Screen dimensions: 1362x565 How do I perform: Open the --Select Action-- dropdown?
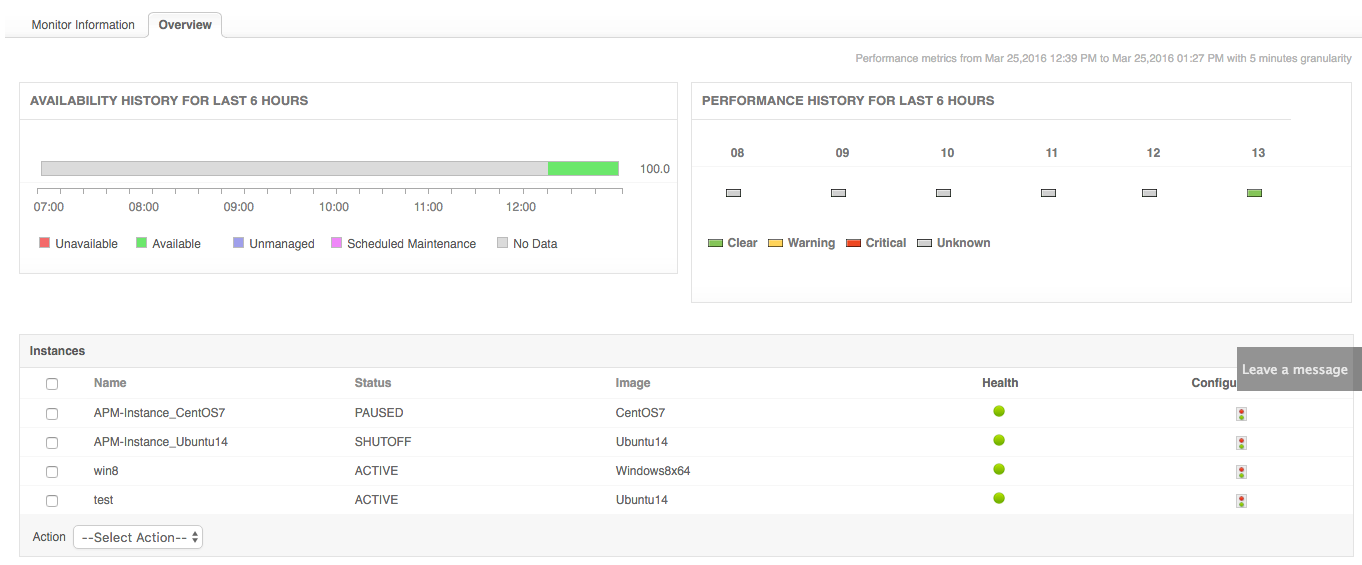tap(138, 537)
